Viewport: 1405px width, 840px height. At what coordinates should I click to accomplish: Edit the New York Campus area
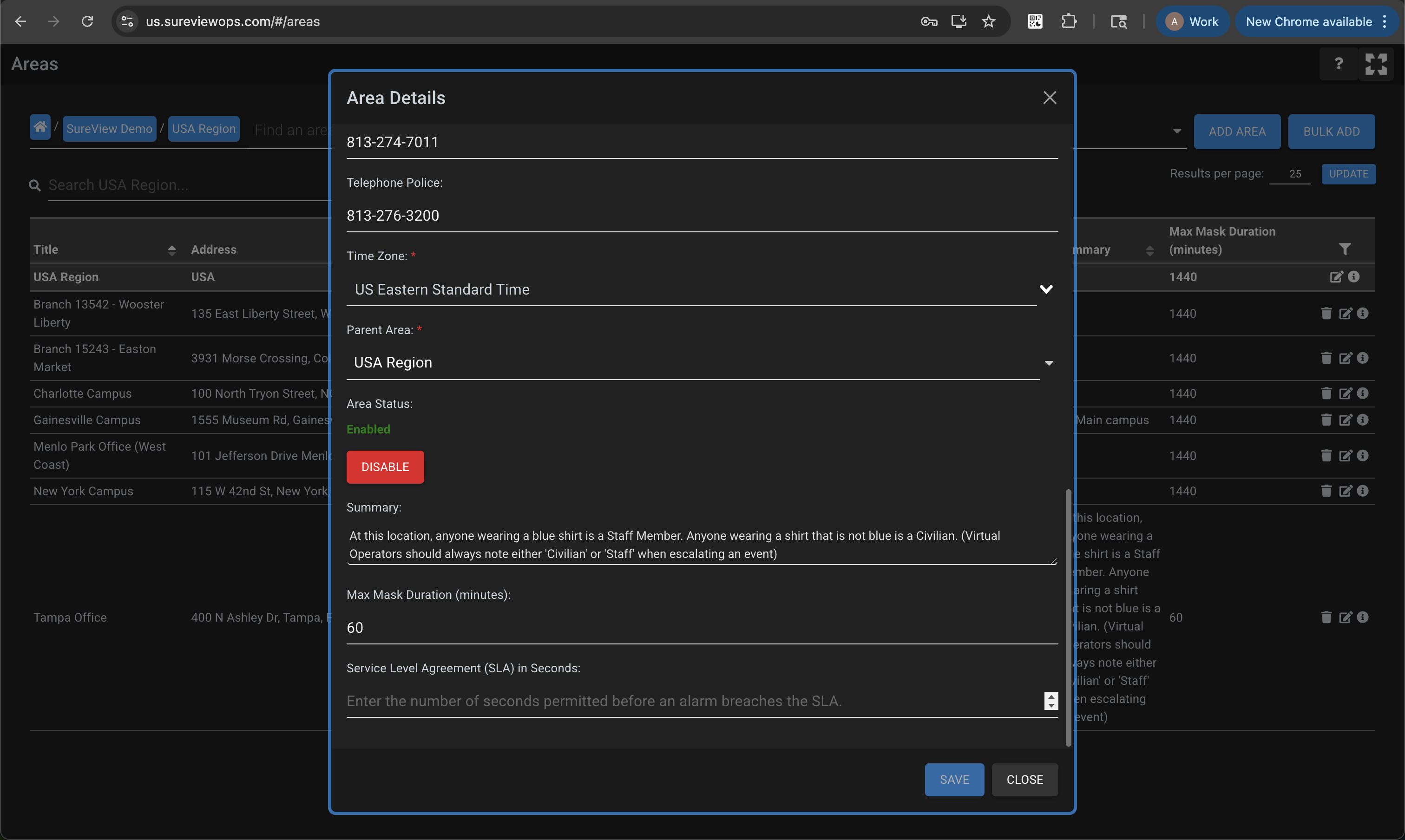point(1345,491)
